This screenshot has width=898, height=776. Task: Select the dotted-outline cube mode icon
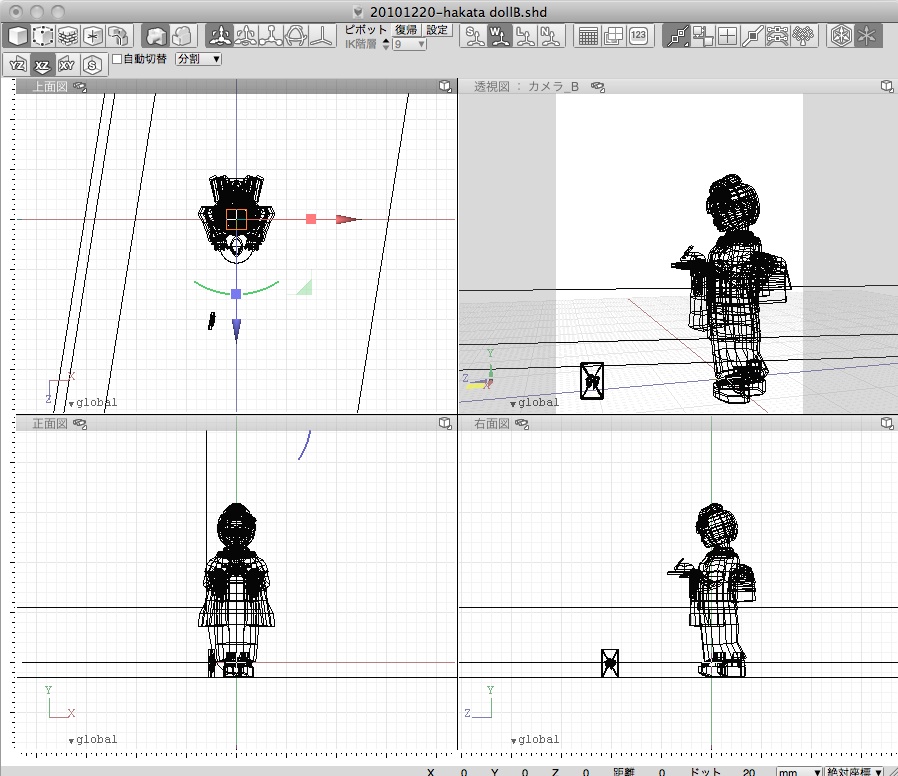pos(42,36)
